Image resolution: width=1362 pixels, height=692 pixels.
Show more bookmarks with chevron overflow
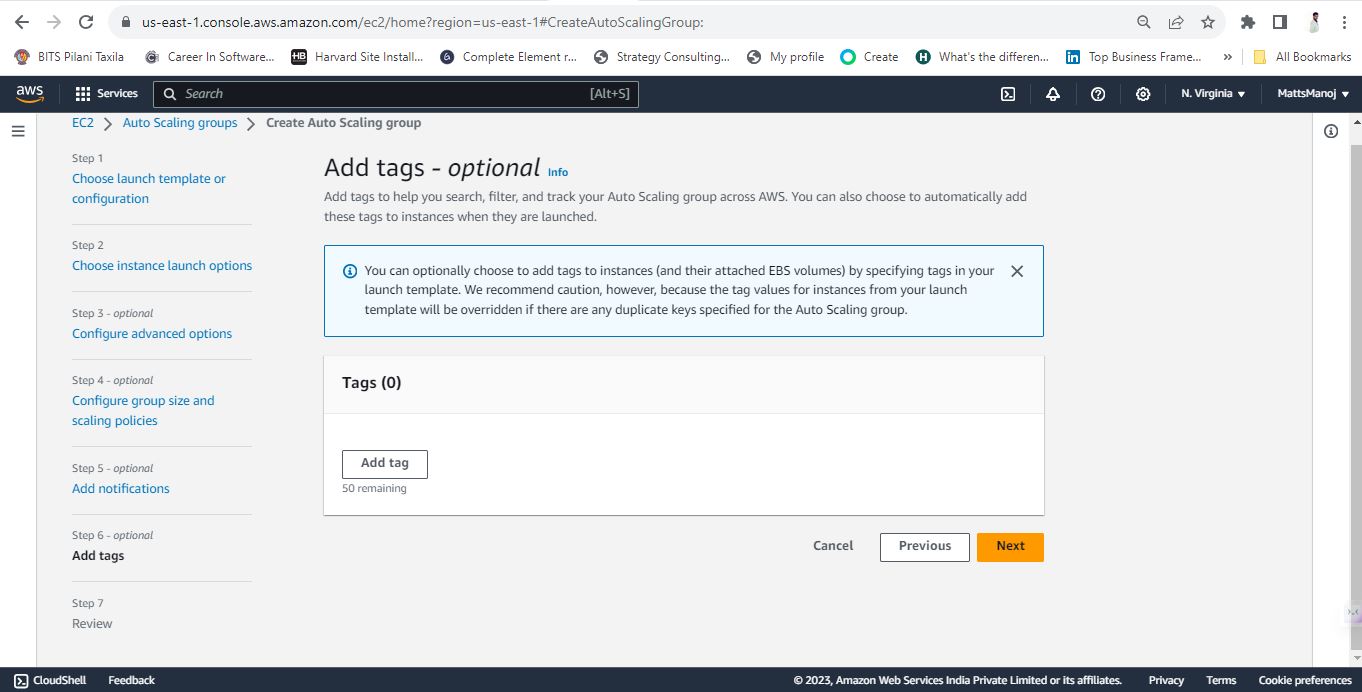coord(1228,57)
